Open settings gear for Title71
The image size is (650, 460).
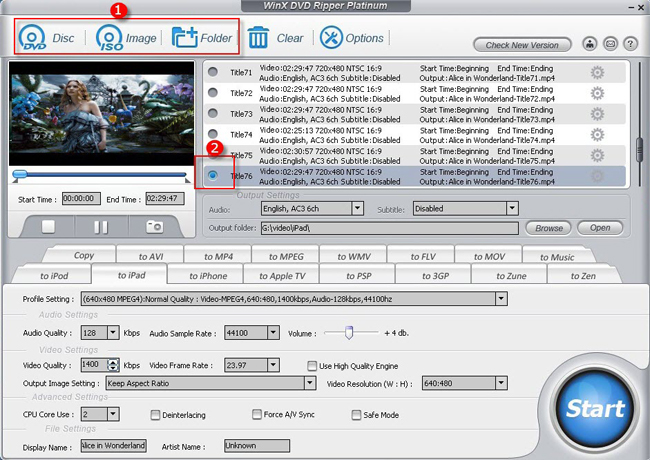pyautogui.click(x=597, y=73)
